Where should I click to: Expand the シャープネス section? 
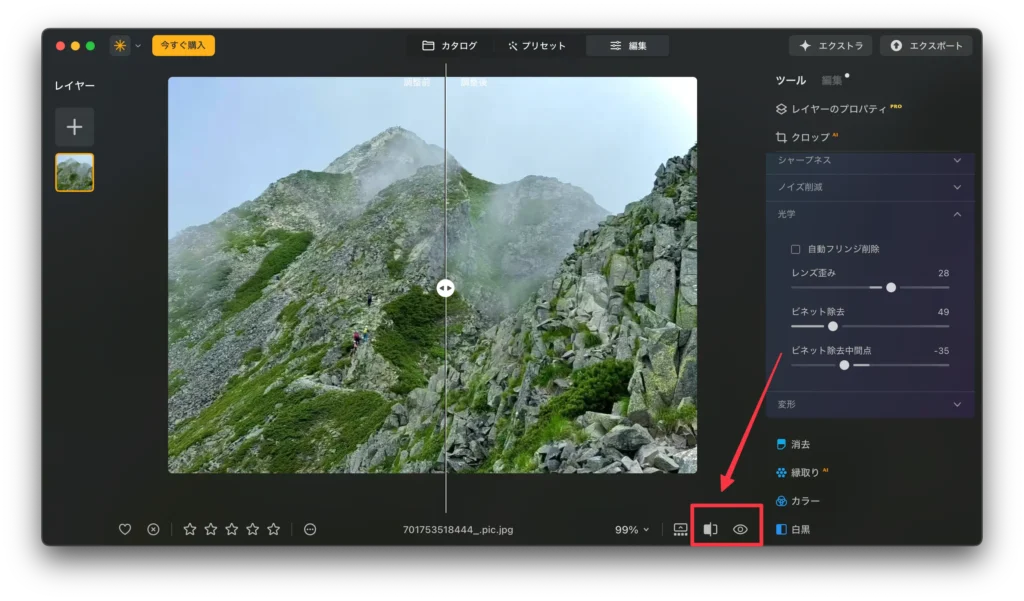[868, 160]
